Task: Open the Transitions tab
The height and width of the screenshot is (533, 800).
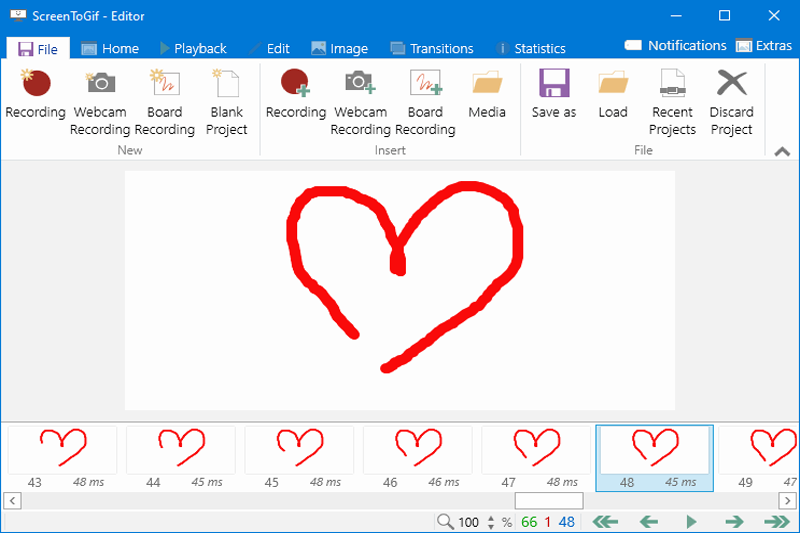Action: point(432,48)
